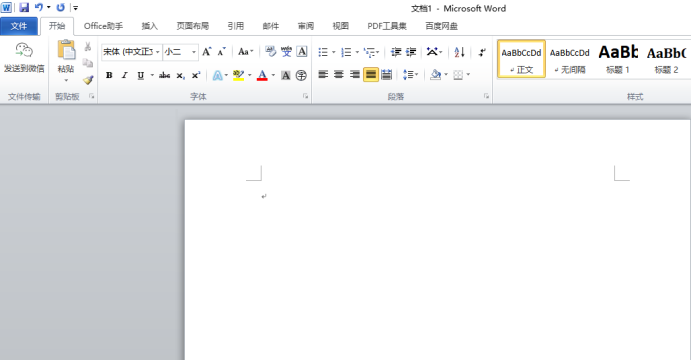Image resolution: width=692 pixels, height=360 pixels.
Task: Toggle strikethrough abc formatting
Action: click(165, 75)
